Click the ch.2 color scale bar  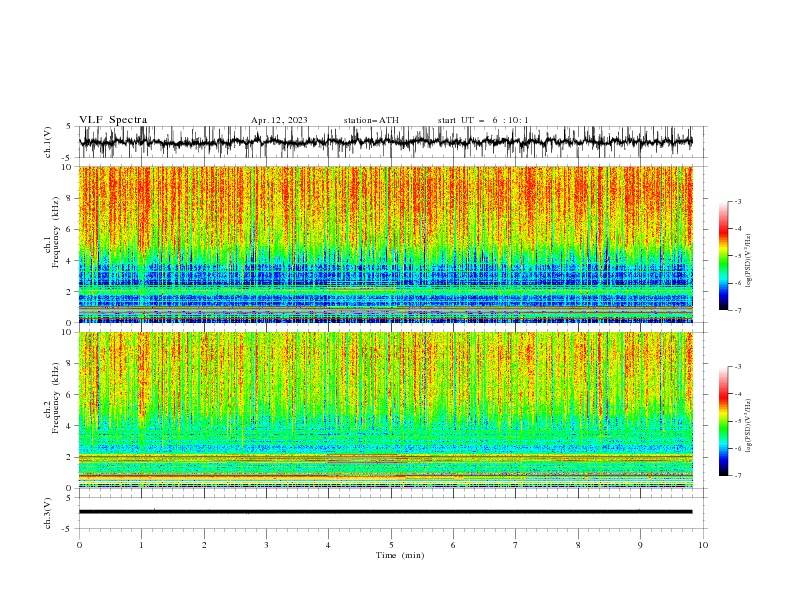point(724,421)
